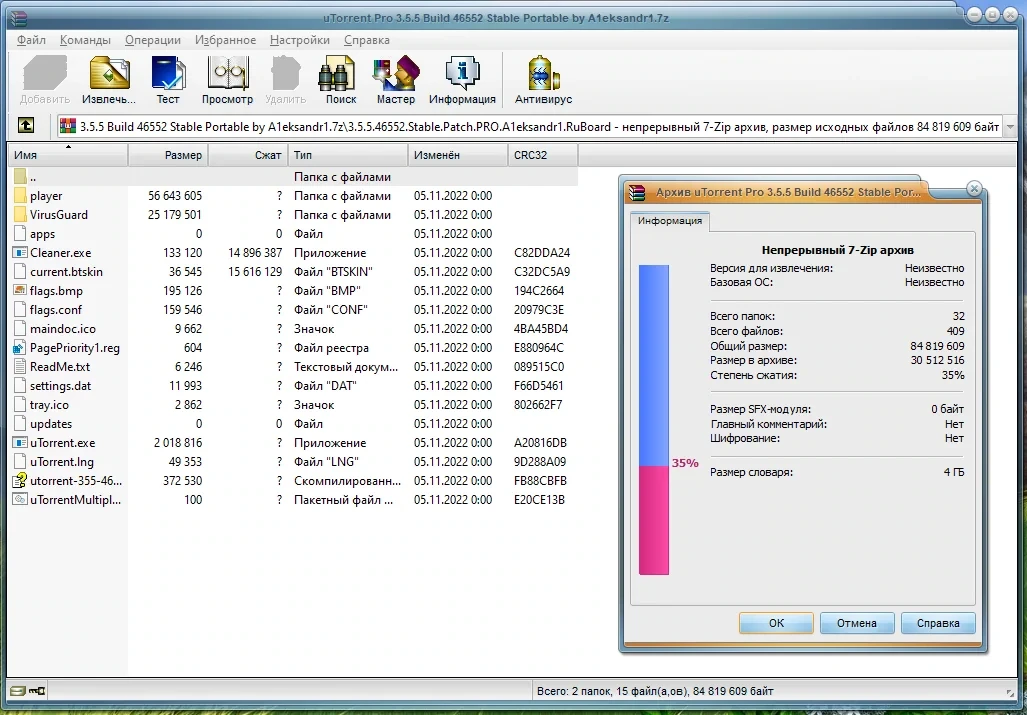Open the Файл menu
The image size is (1027, 715).
(31, 40)
